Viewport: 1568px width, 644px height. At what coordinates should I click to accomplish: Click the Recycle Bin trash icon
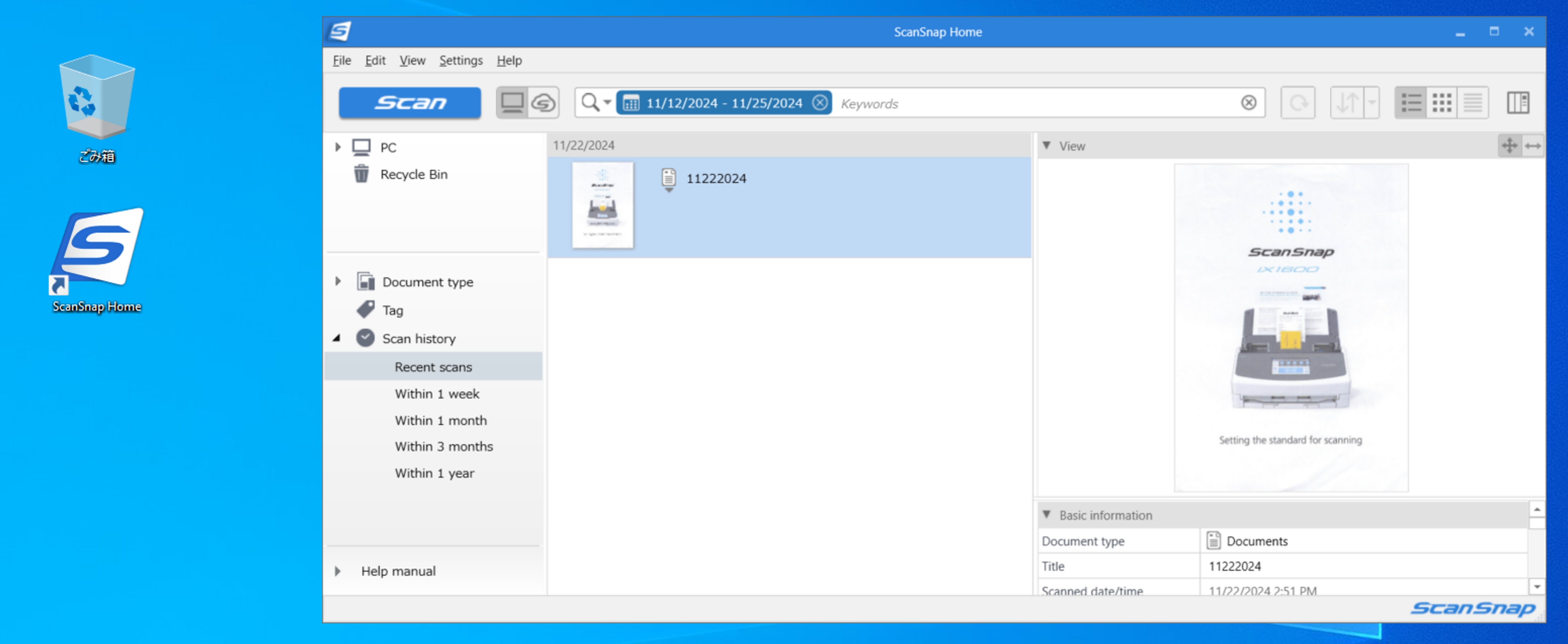(x=361, y=174)
